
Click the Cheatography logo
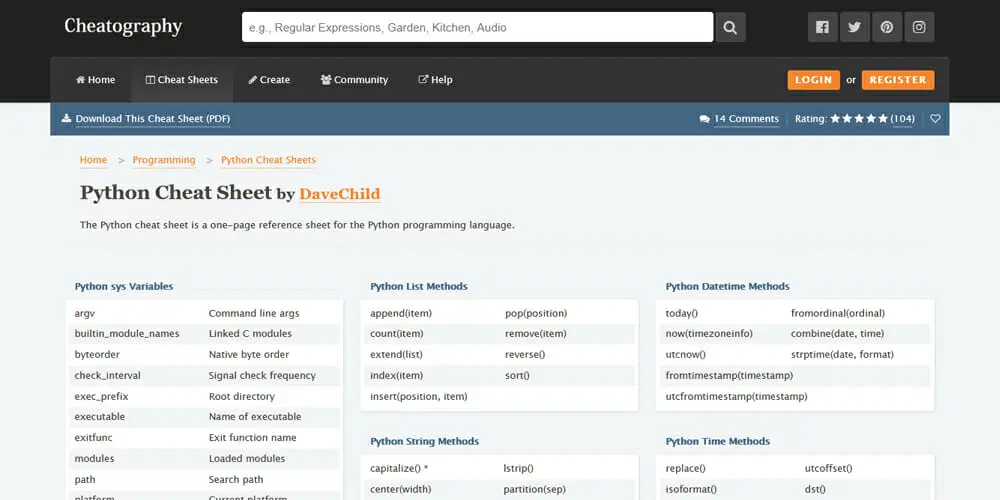point(123,26)
